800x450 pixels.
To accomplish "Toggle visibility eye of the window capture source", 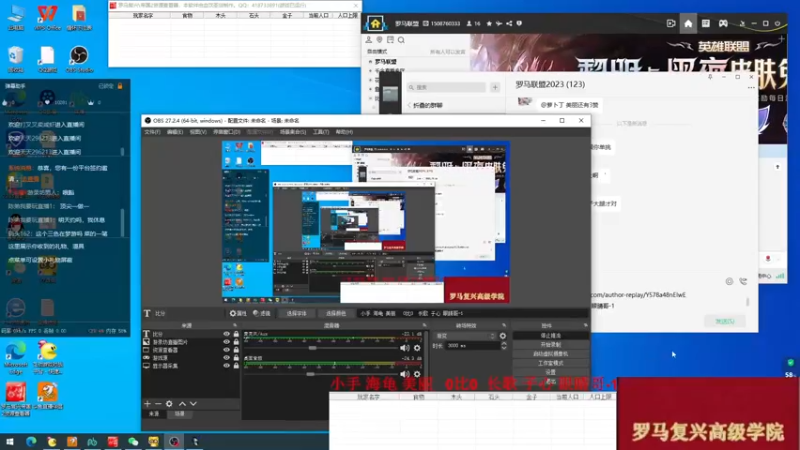I will [226, 350].
